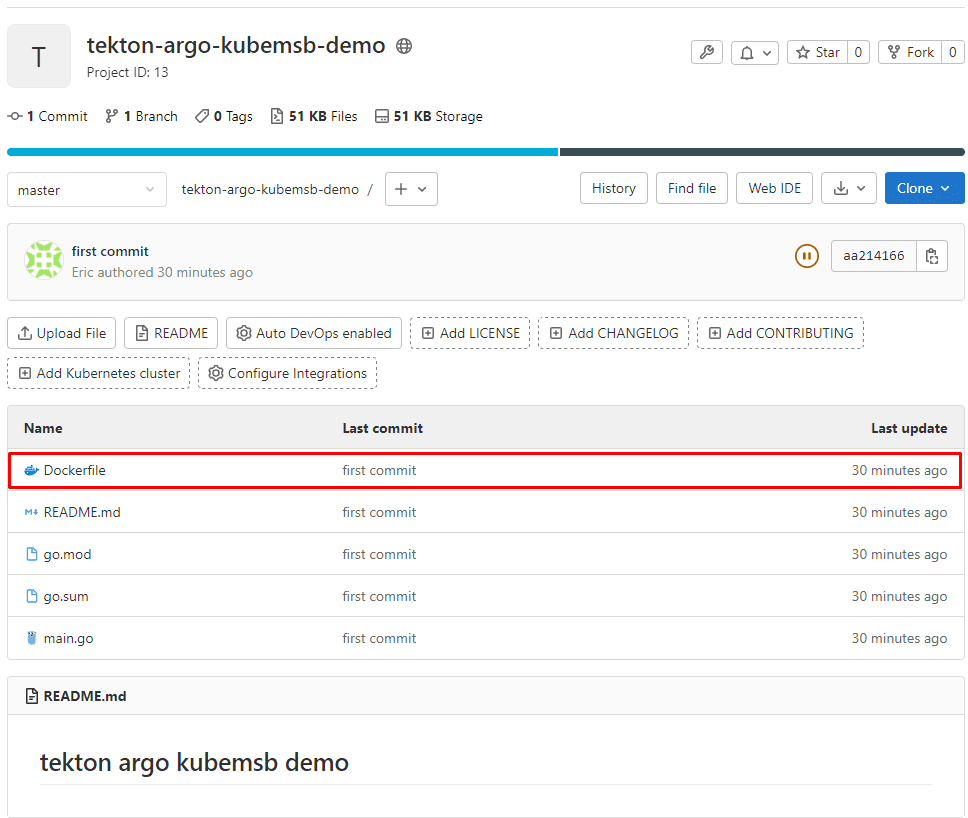Open the download source code dropdown
The height and width of the screenshot is (818, 968).
click(849, 188)
